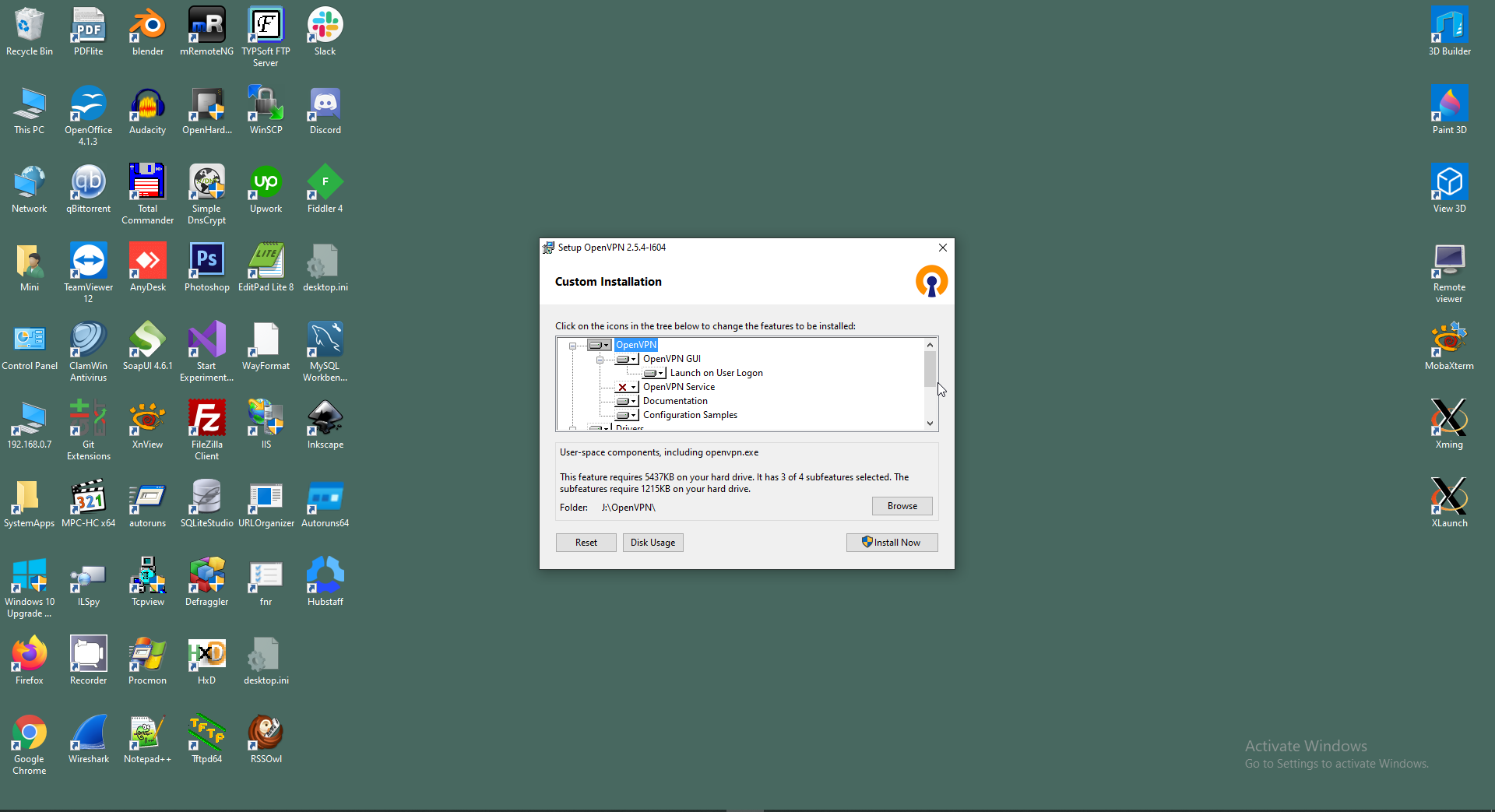Open Configuration Samples feature state dropdown

[x=627, y=415]
